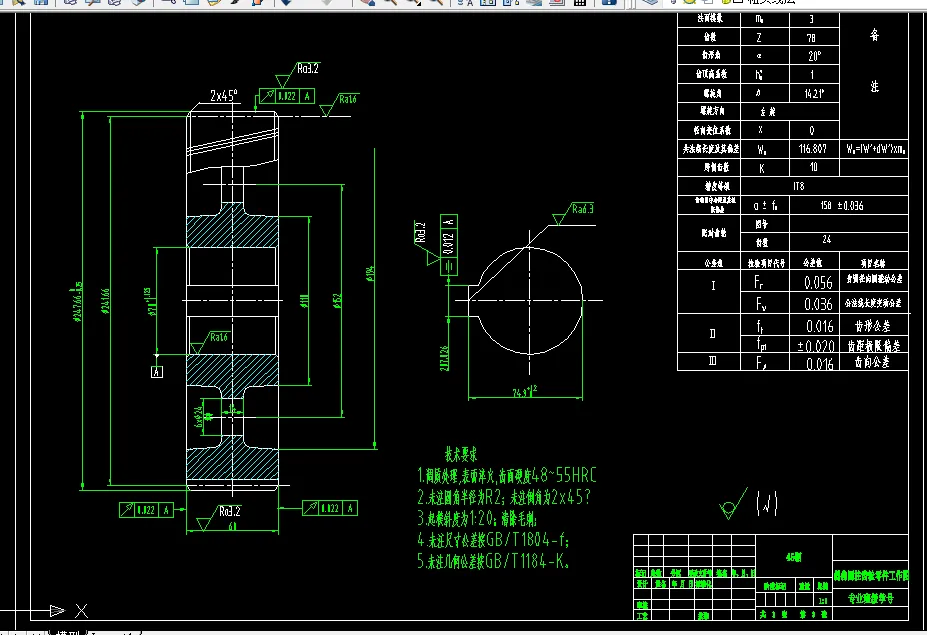Image resolution: width=927 pixels, height=635 pixels.
Task: Pick the φ241.66 diameter dimension
Action: (106, 300)
